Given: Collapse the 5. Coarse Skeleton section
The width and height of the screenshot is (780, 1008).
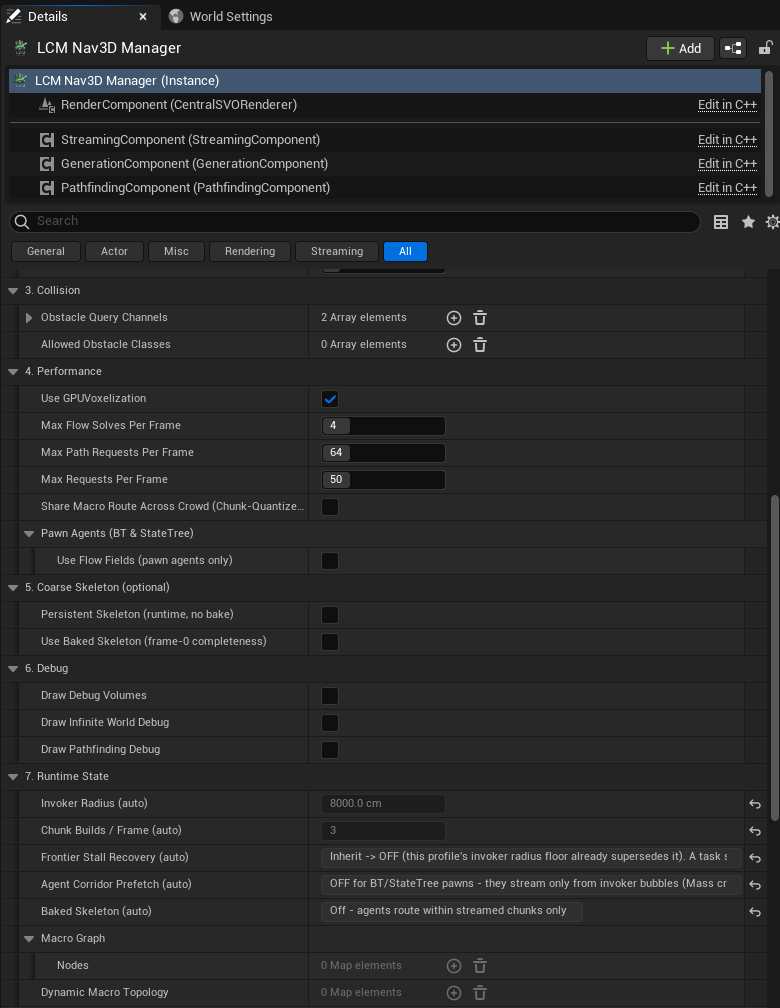Looking at the screenshot, I should point(13,588).
